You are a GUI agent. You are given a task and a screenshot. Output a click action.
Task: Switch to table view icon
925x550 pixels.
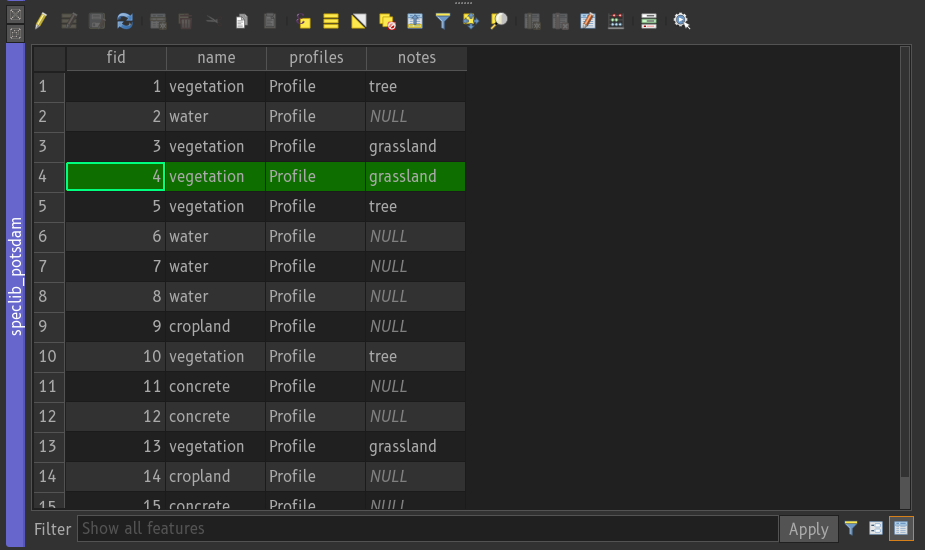click(901, 528)
